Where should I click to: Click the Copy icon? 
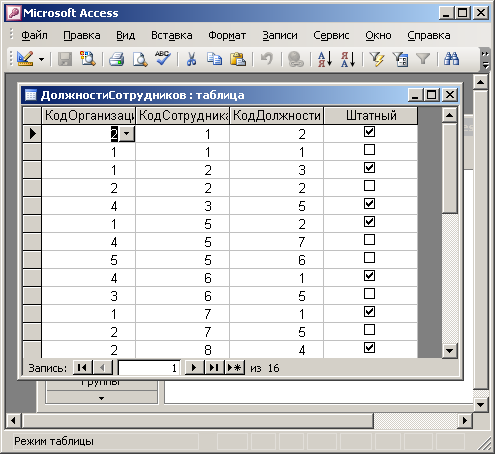coord(214,59)
